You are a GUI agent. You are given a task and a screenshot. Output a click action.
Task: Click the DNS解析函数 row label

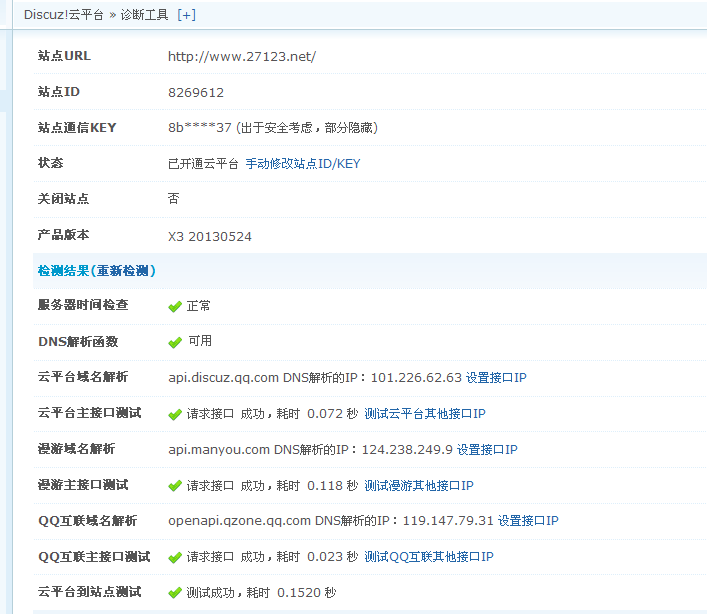[78, 342]
